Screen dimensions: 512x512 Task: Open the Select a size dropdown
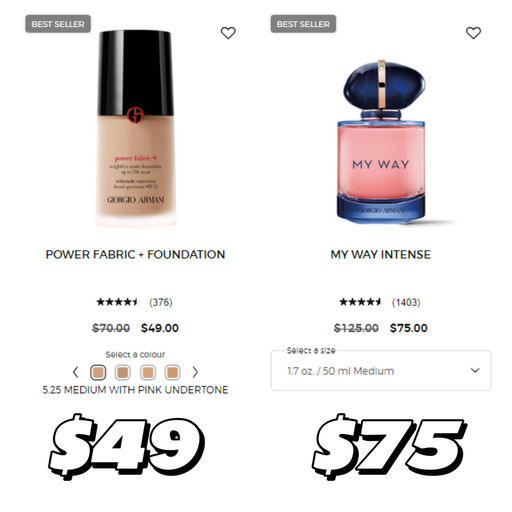(381, 370)
